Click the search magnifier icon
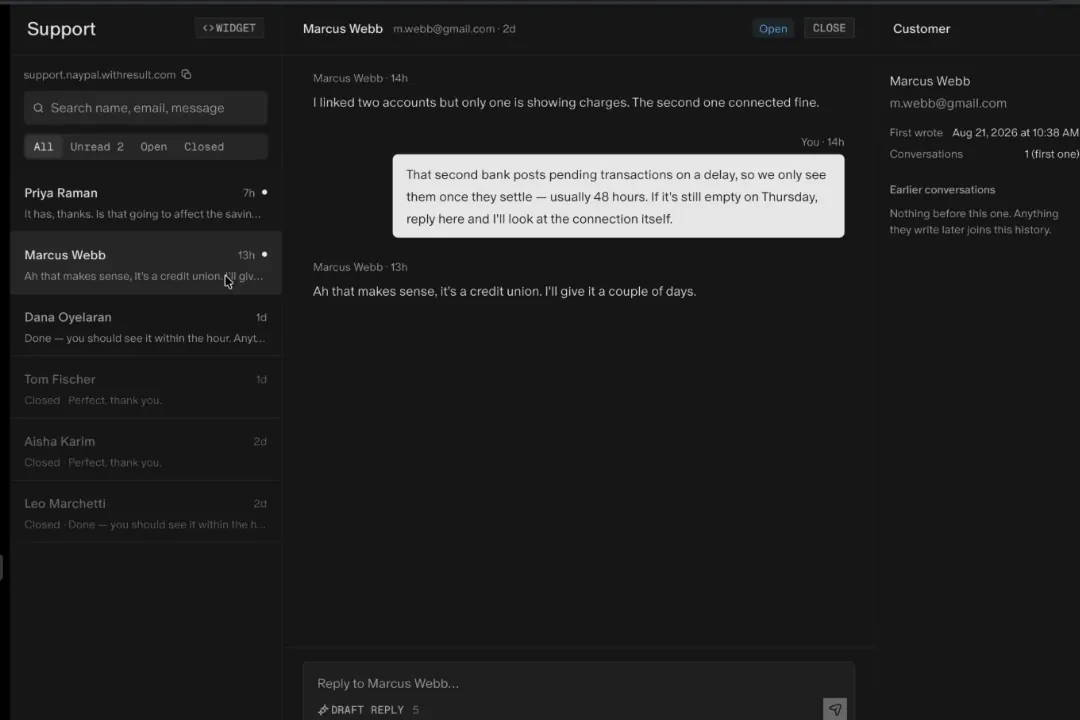1080x720 pixels. pos(39,108)
